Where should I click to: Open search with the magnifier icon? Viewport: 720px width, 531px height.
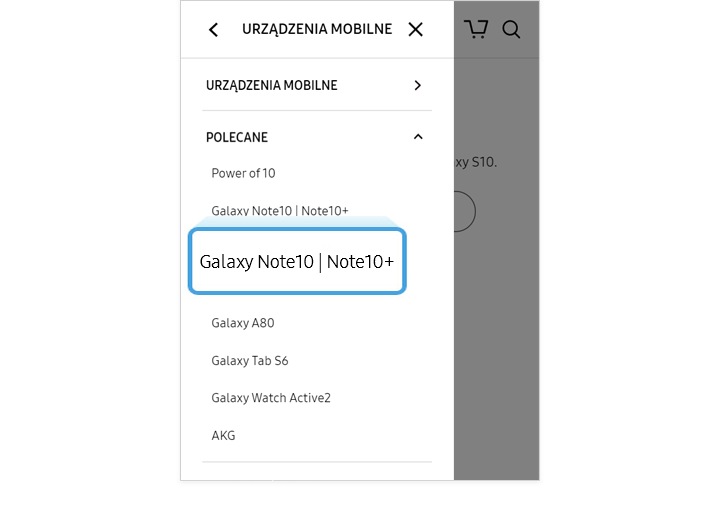[x=511, y=29]
